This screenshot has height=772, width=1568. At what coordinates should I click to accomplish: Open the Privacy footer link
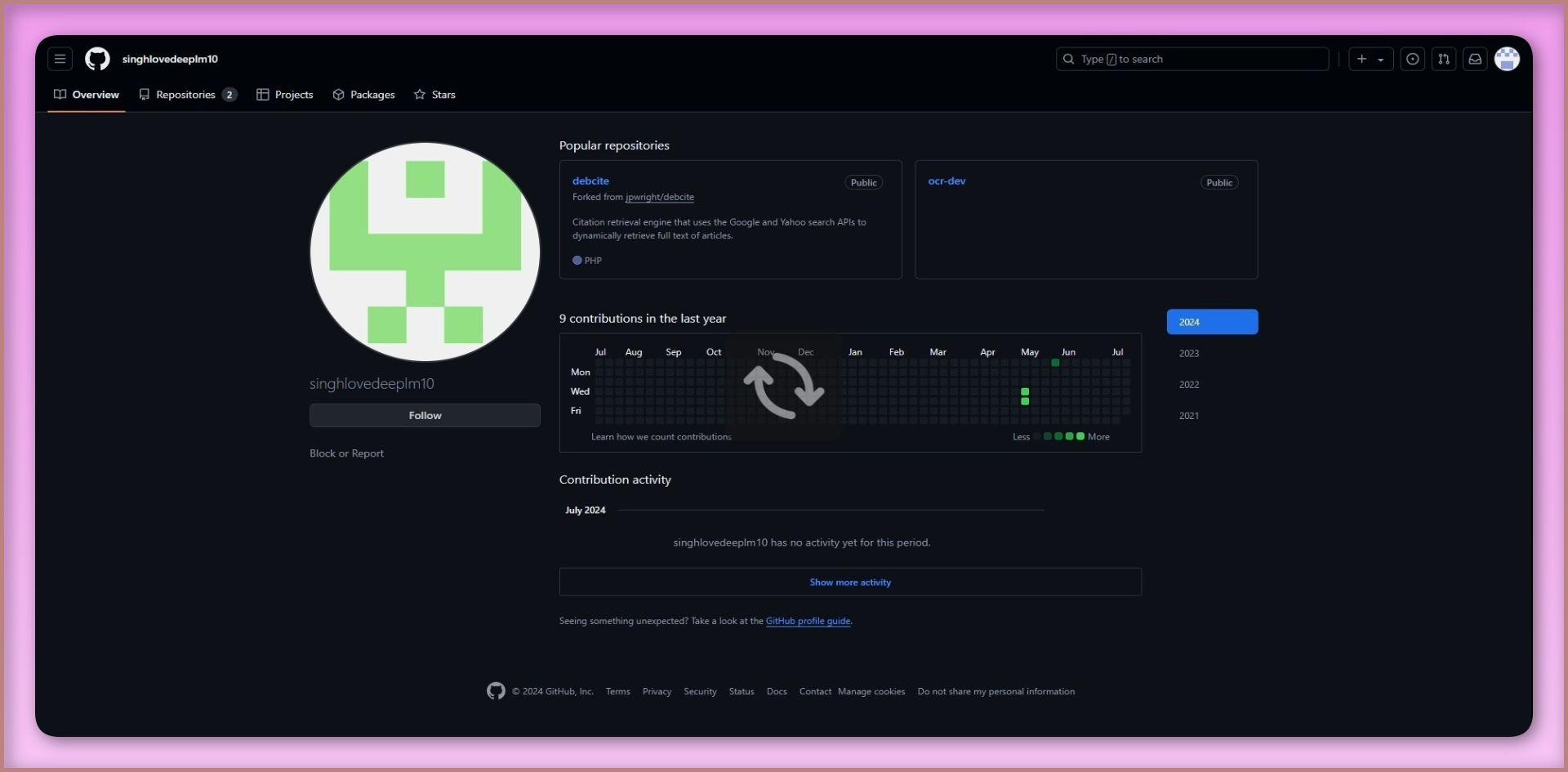tap(657, 691)
